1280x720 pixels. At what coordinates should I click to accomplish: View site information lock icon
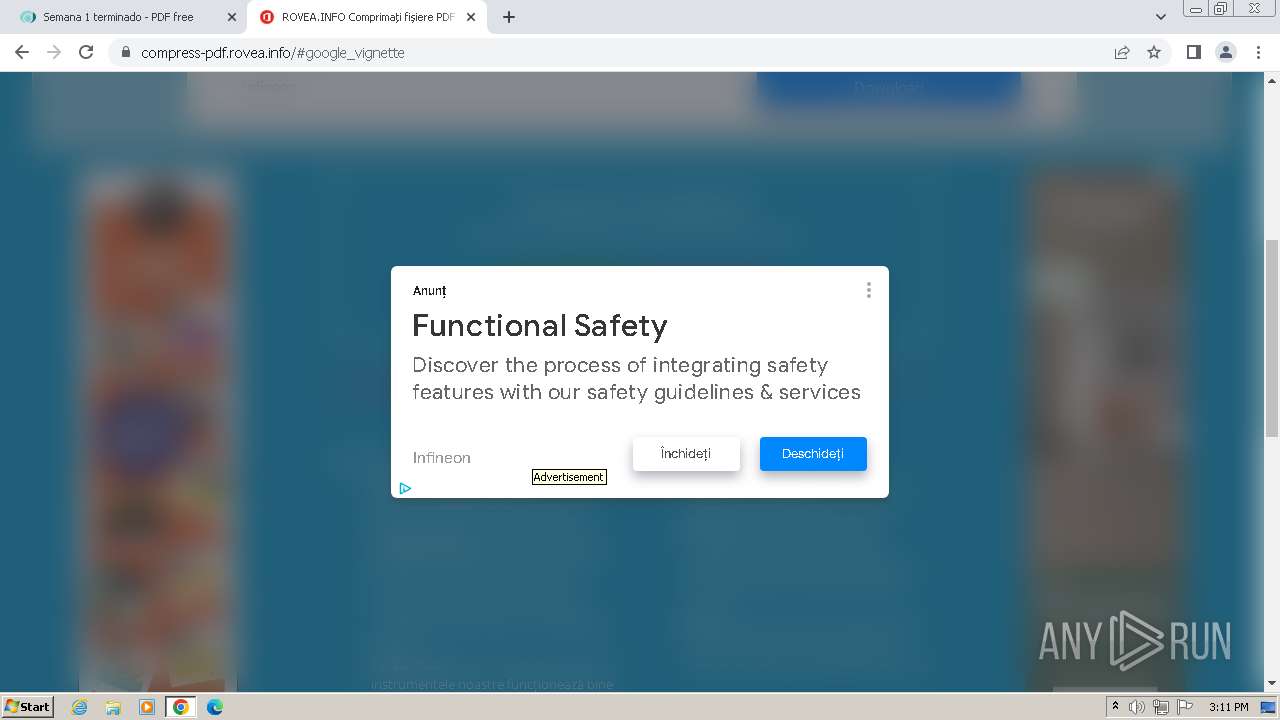(125, 52)
